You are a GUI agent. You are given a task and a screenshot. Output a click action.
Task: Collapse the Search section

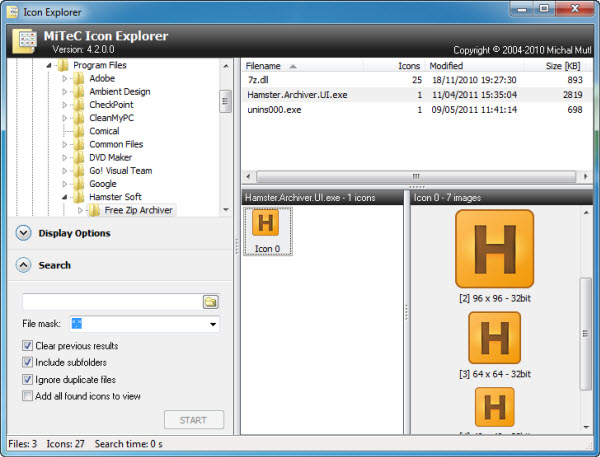pyautogui.click(x=24, y=265)
